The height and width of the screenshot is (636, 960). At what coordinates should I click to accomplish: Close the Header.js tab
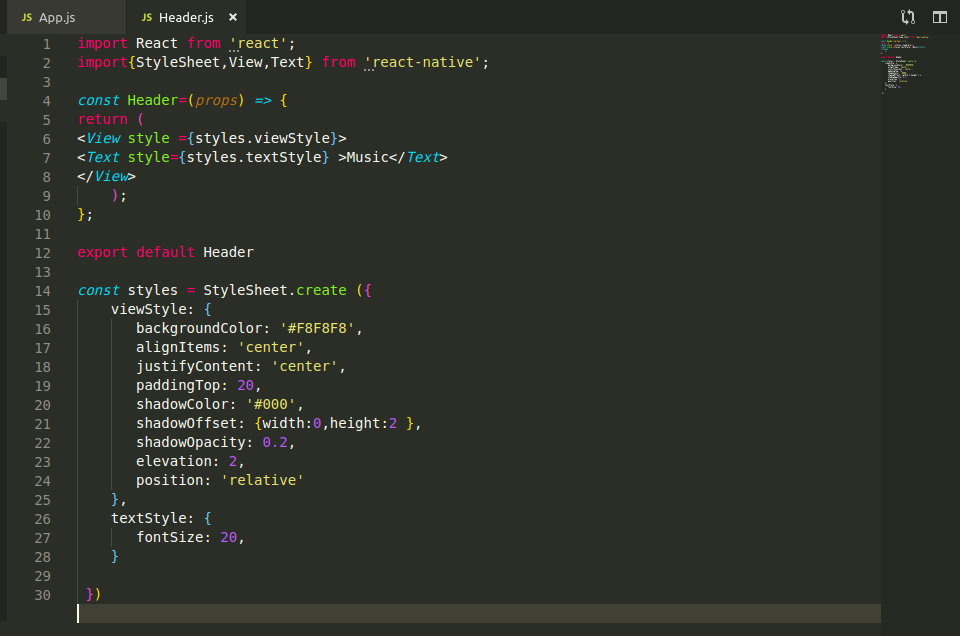point(234,16)
